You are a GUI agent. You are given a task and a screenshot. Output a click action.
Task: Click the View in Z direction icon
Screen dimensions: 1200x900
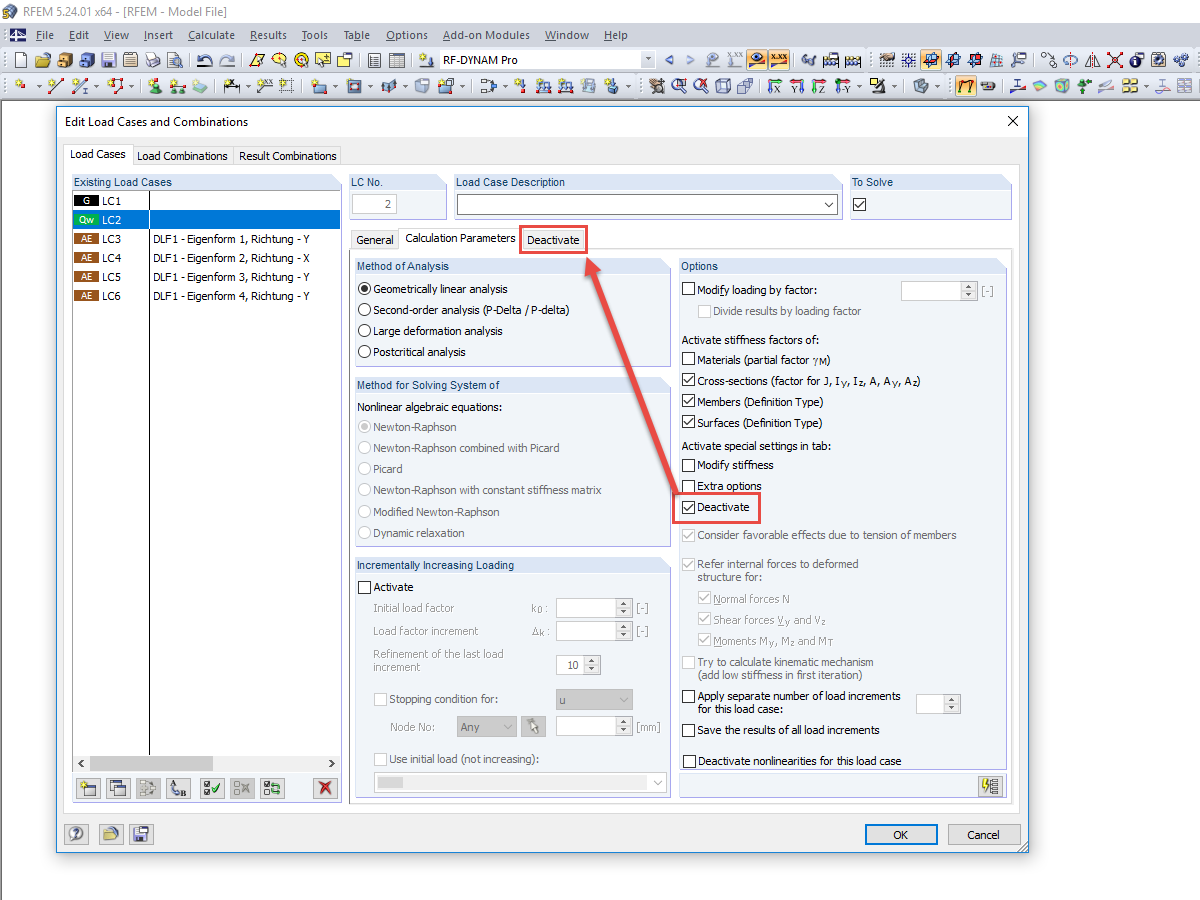click(x=818, y=86)
